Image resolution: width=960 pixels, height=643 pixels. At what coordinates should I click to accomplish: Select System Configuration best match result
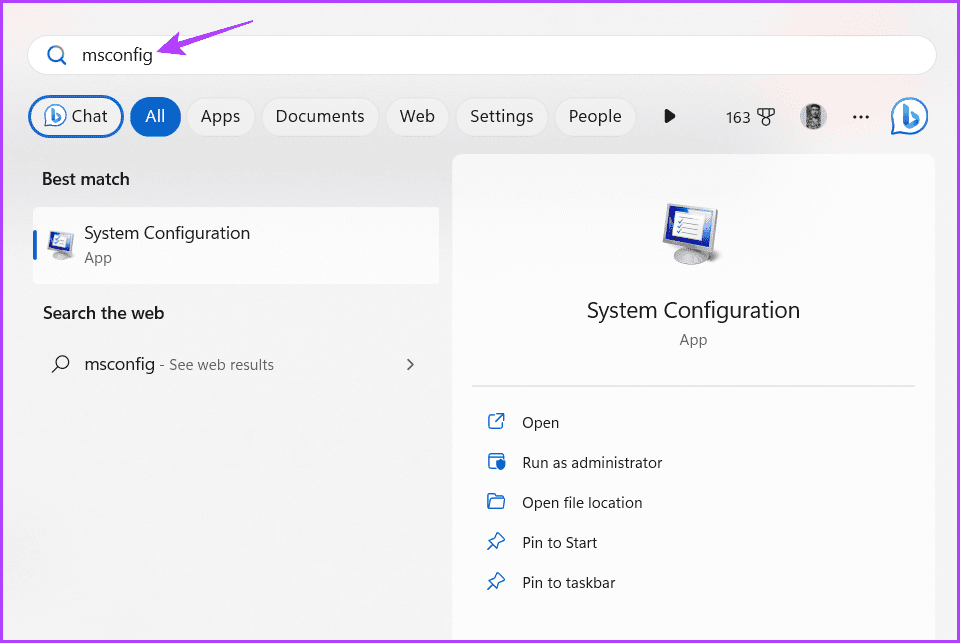point(236,245)
